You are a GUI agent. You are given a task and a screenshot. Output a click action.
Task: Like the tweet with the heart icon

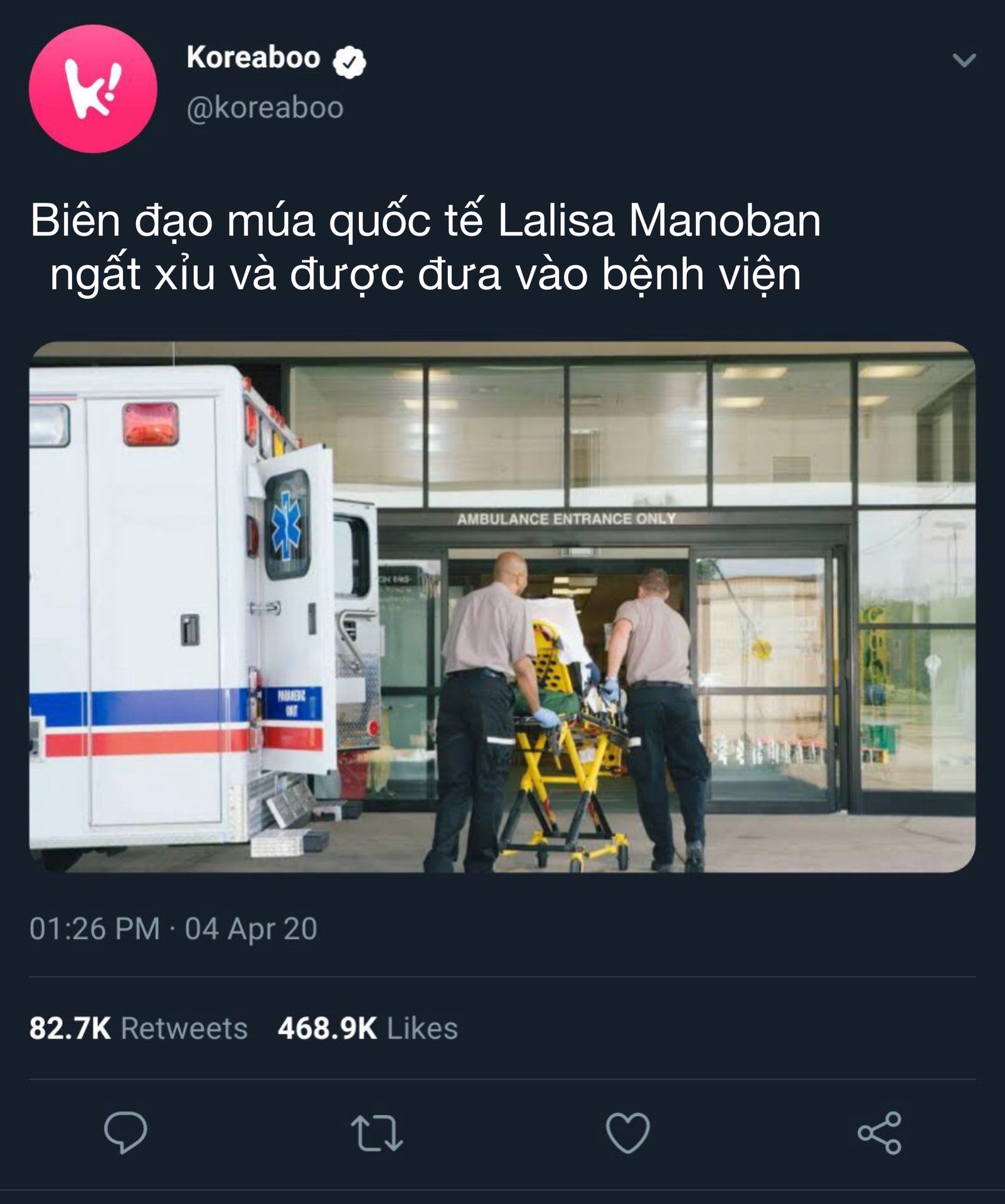(x=628, y=1133)
